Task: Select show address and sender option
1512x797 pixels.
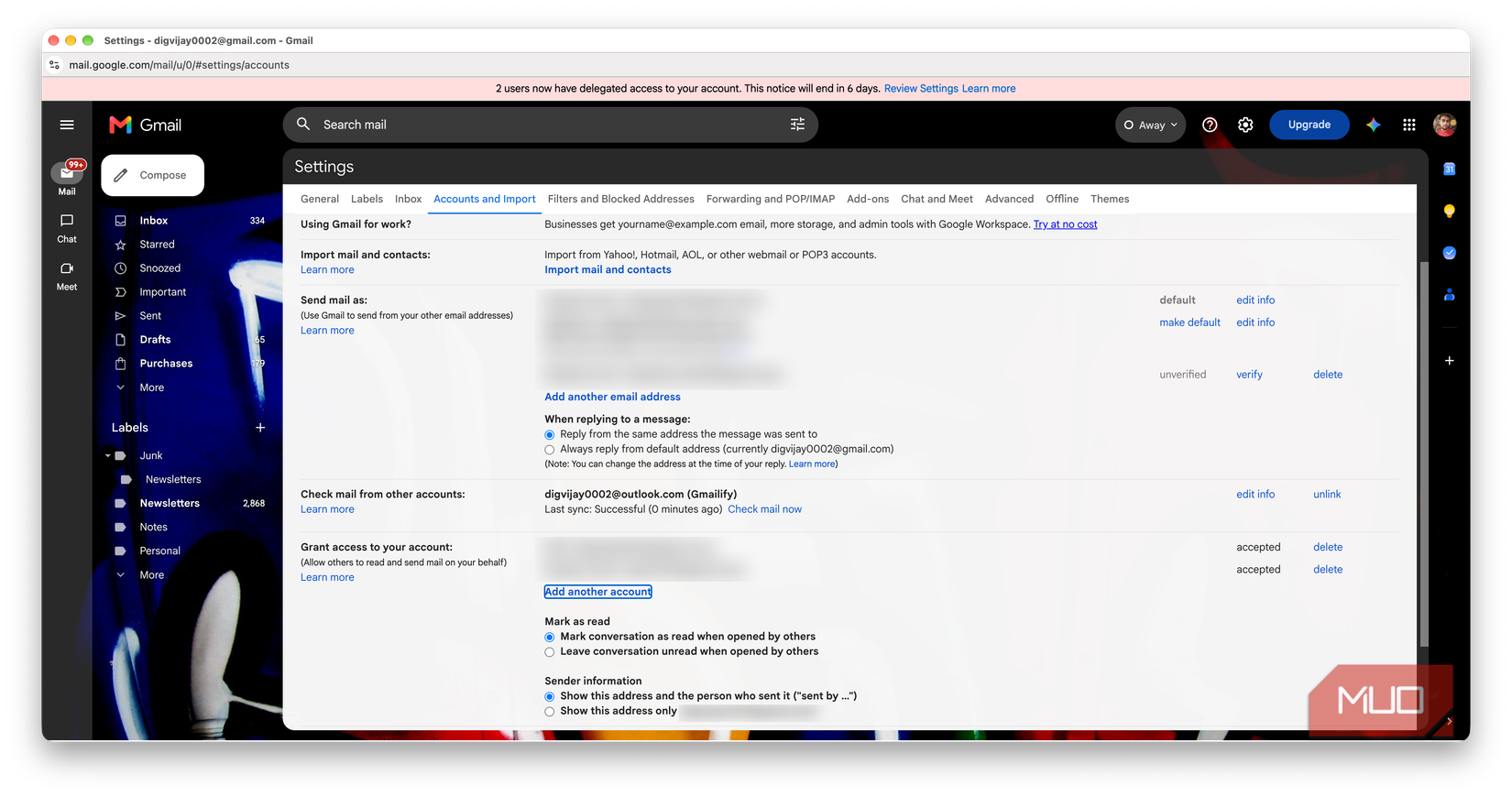Action: click(550, 697)
